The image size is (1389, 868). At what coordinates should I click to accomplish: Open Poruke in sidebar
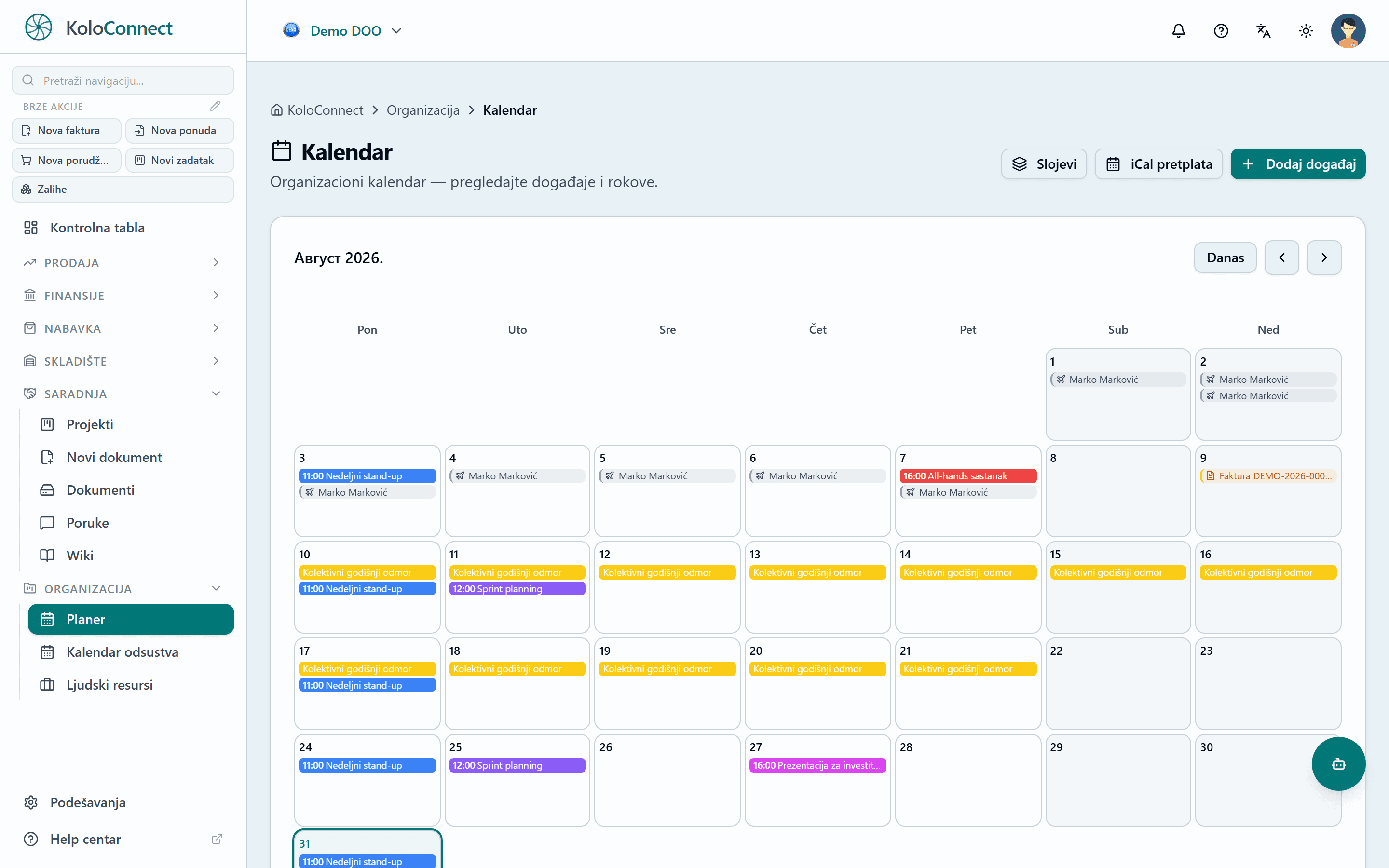[x=131, y=522]
